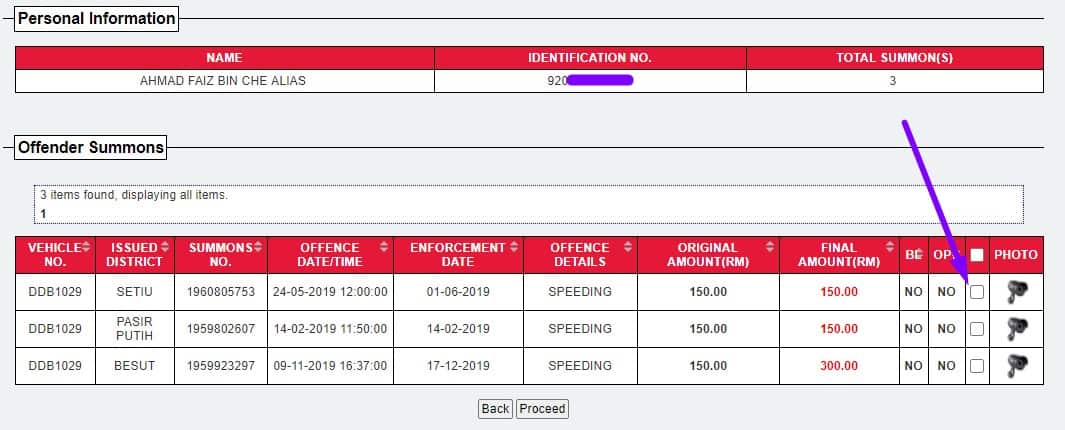Toggle select-all checkbox in table header
The image size is (1065, 430).
(977, 255)
